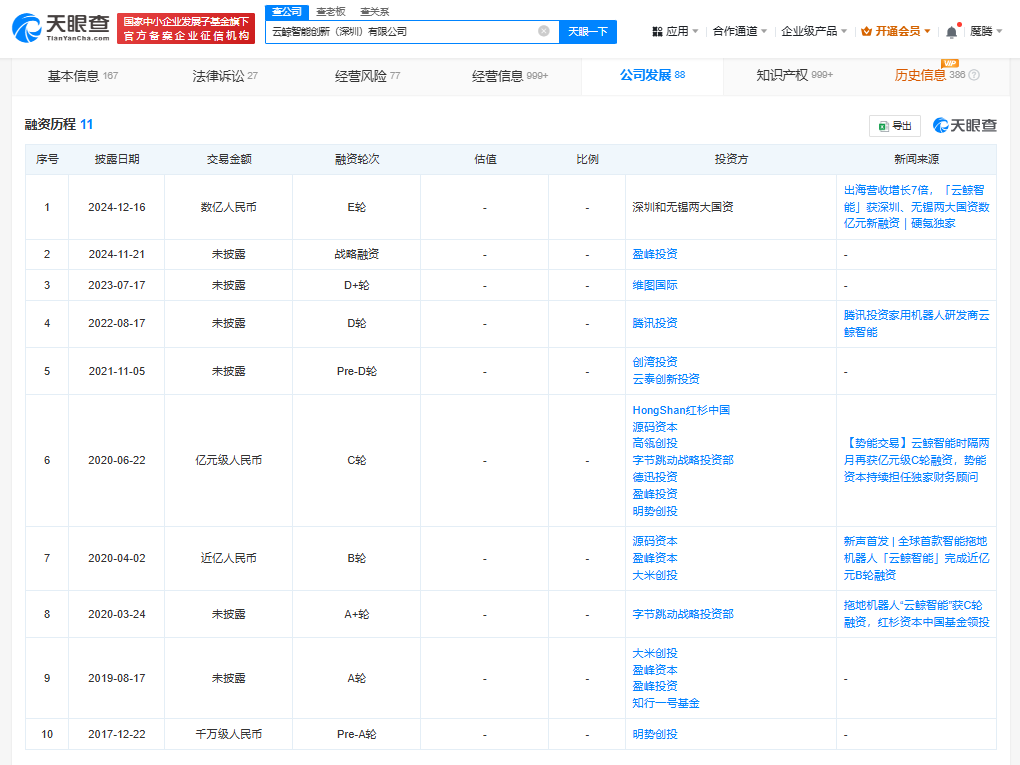
Task: Select 公司发展 tab
Action: pyautogui.click(x=652, y=75)
